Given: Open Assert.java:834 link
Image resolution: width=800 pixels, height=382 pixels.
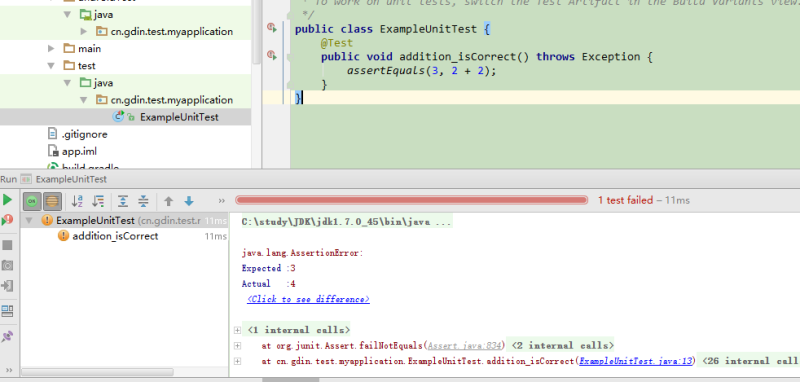Looking at the screenshot, I should [466, 346].
